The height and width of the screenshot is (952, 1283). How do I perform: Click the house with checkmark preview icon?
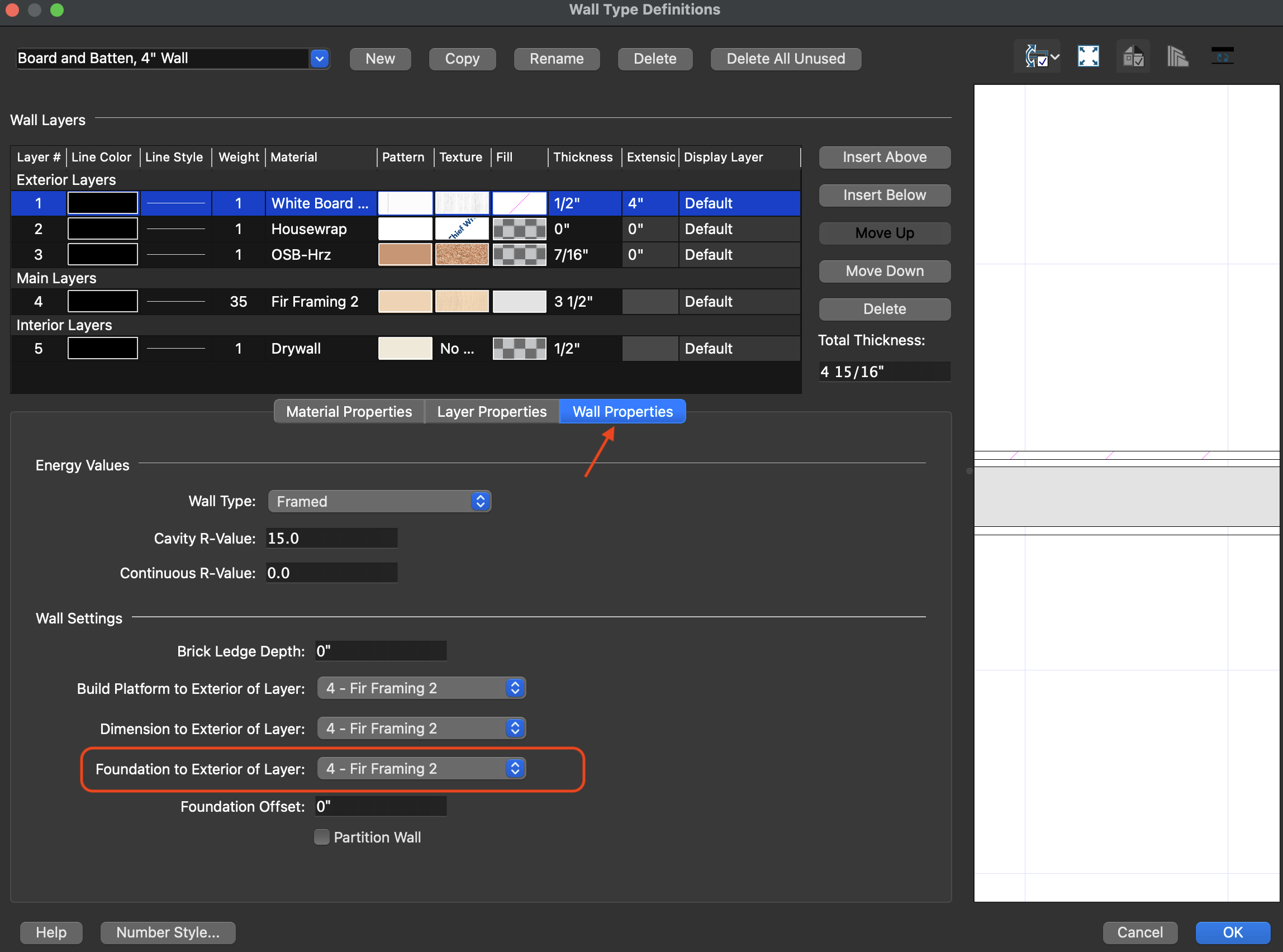1133,57
